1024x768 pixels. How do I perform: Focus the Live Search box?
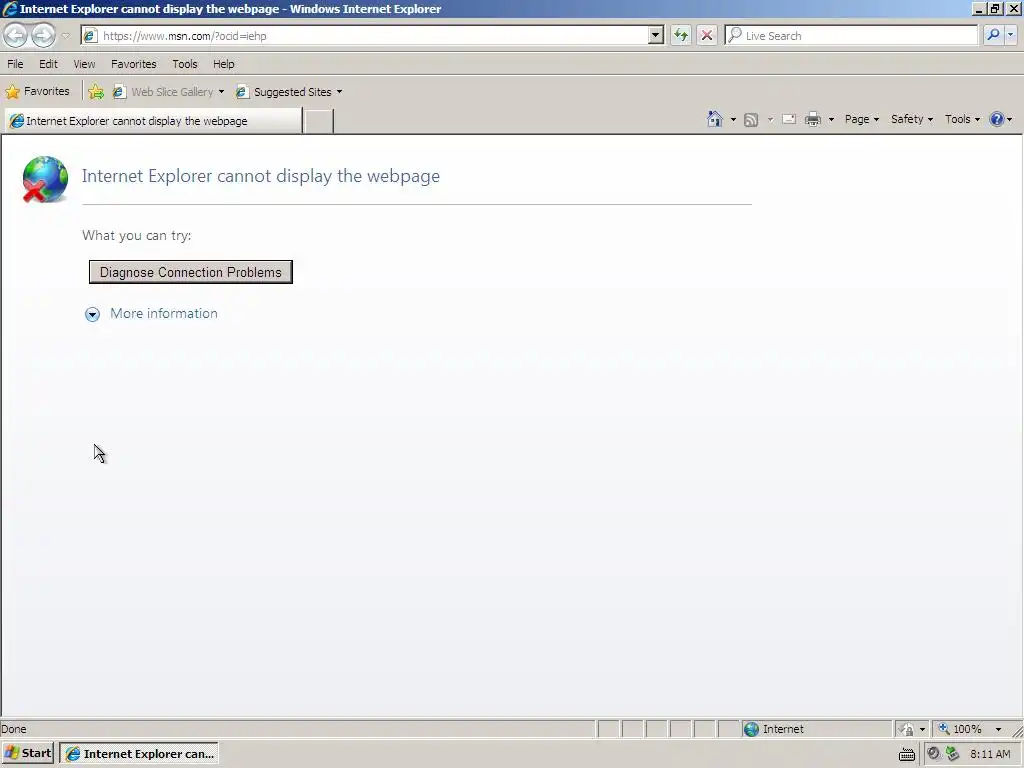click(x=852, y=36)
